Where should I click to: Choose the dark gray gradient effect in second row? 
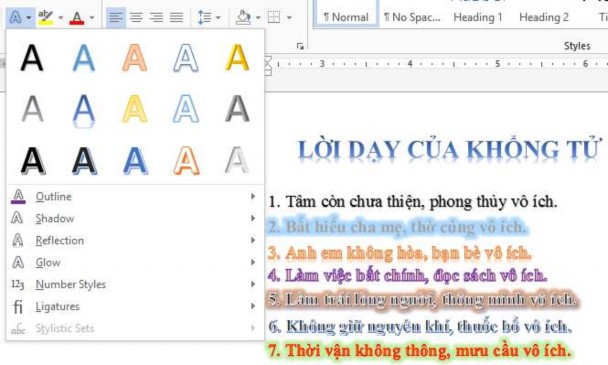click(237, 109)
